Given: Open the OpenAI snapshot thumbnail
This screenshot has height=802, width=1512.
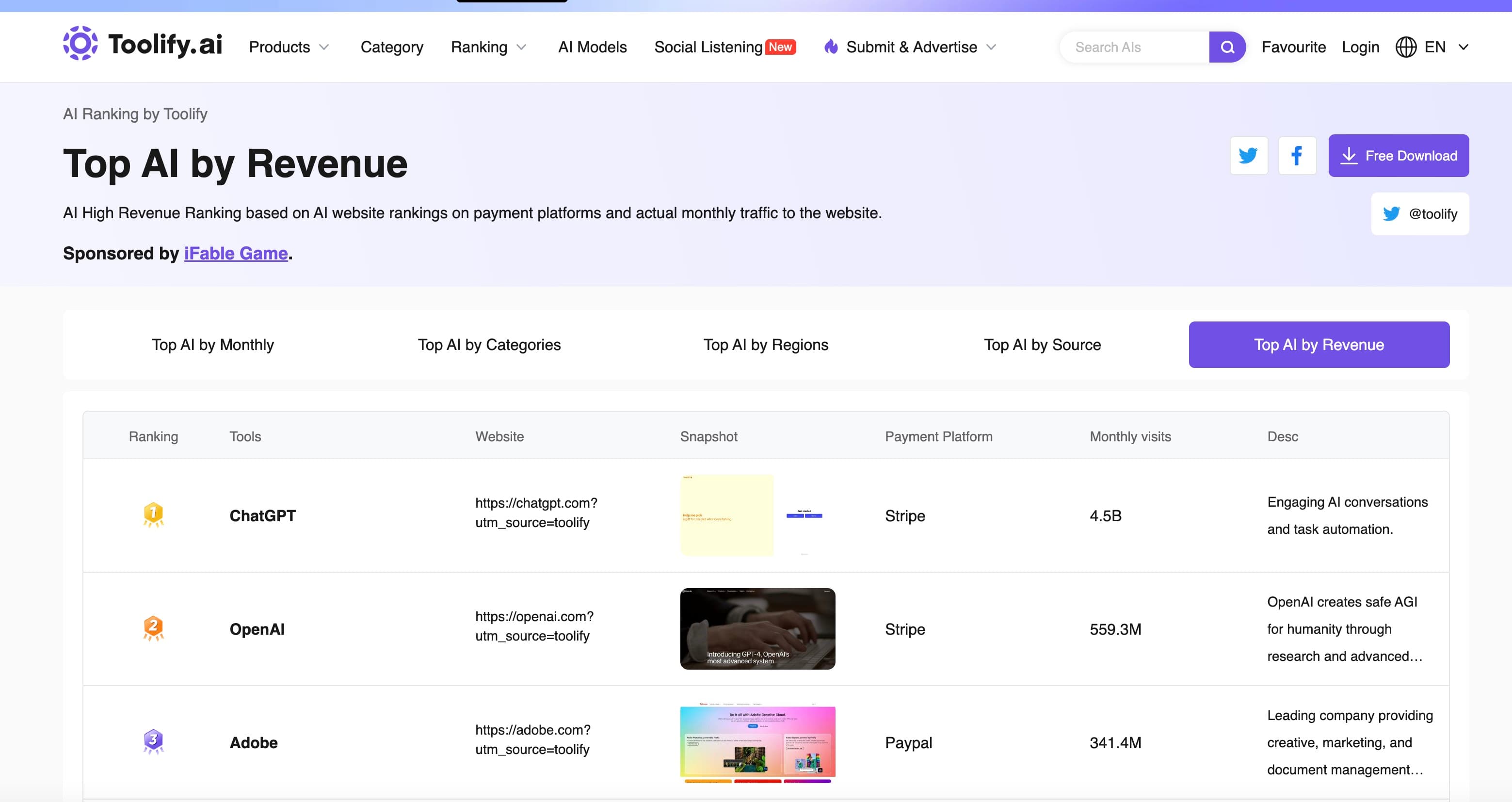Looking at the screenshot, I should pyautogui.click(x=757, y=628).
